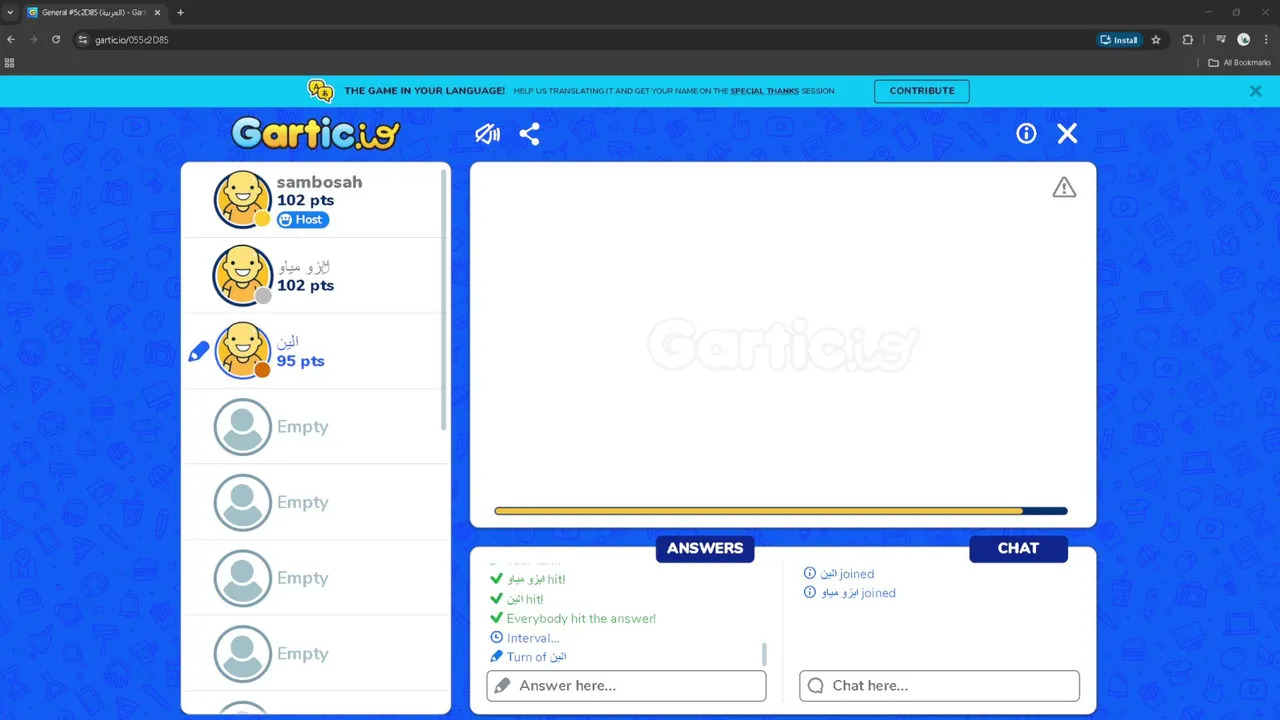Click the Host badge under sambosah
The height and width of the screenshot is (720, 1280).
tap(302, 220)
